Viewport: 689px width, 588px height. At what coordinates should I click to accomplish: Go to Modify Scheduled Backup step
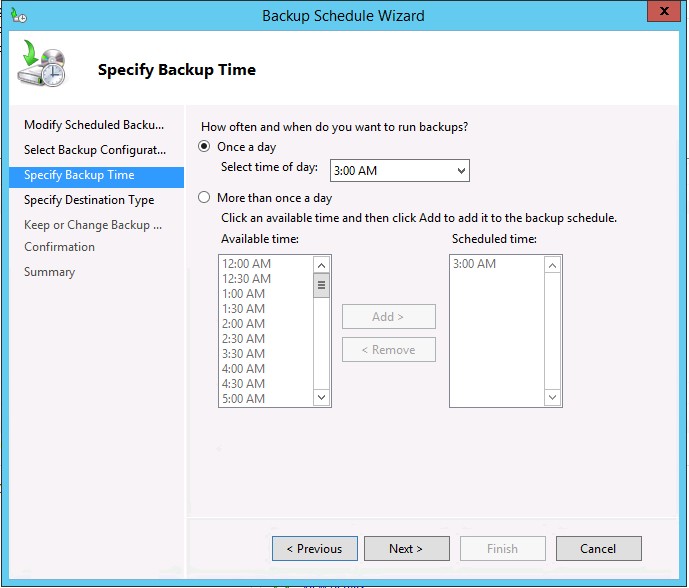pyautogui.click(x=93, y=125)
